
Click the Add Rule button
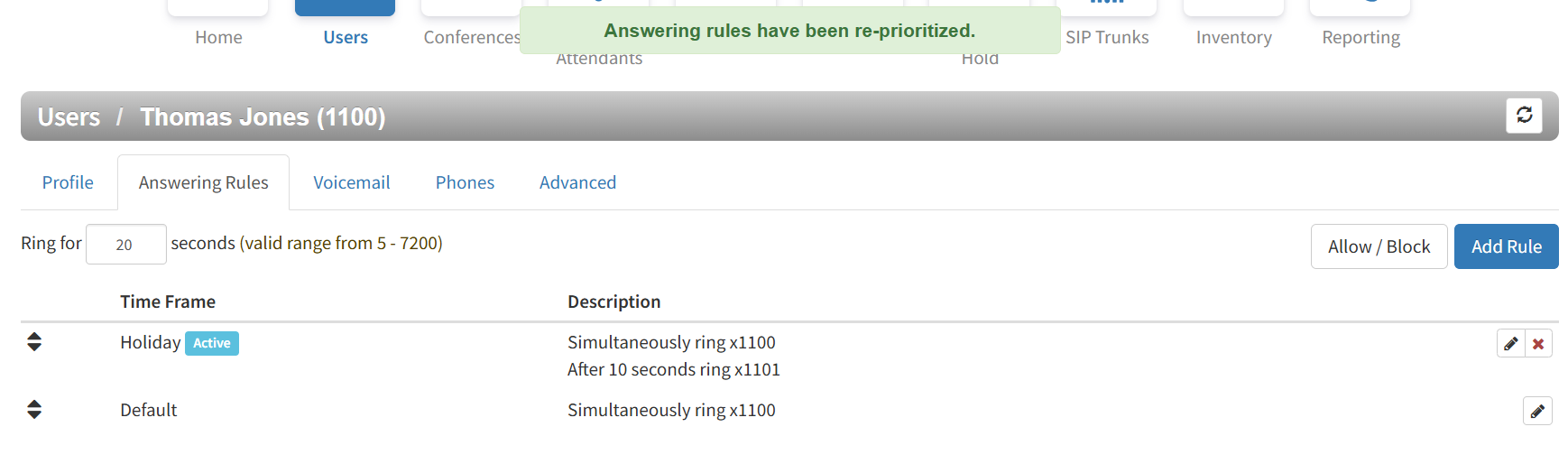tap(1506, 246)
